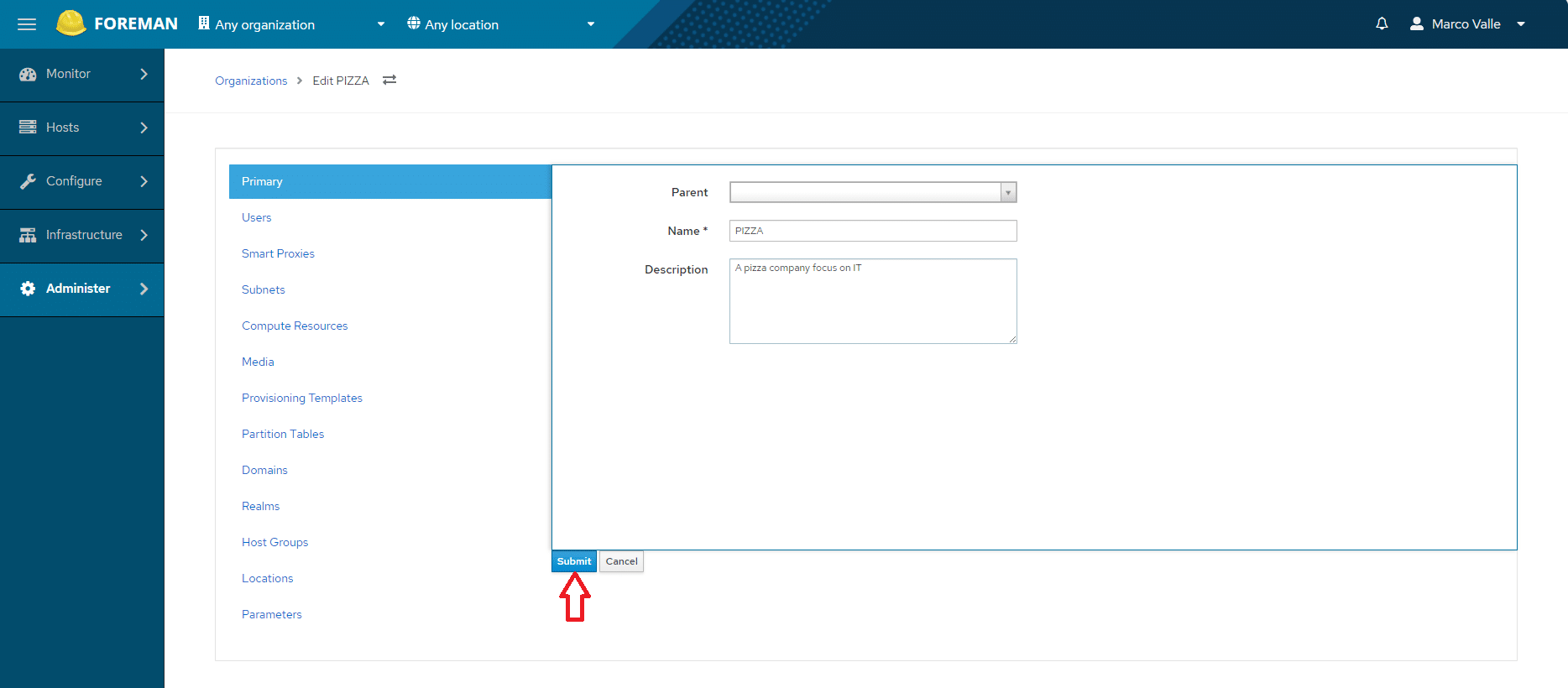Go to the Organizations breadcrumb link
Viewport: 1568px width, 688px height.
[251, 81]
